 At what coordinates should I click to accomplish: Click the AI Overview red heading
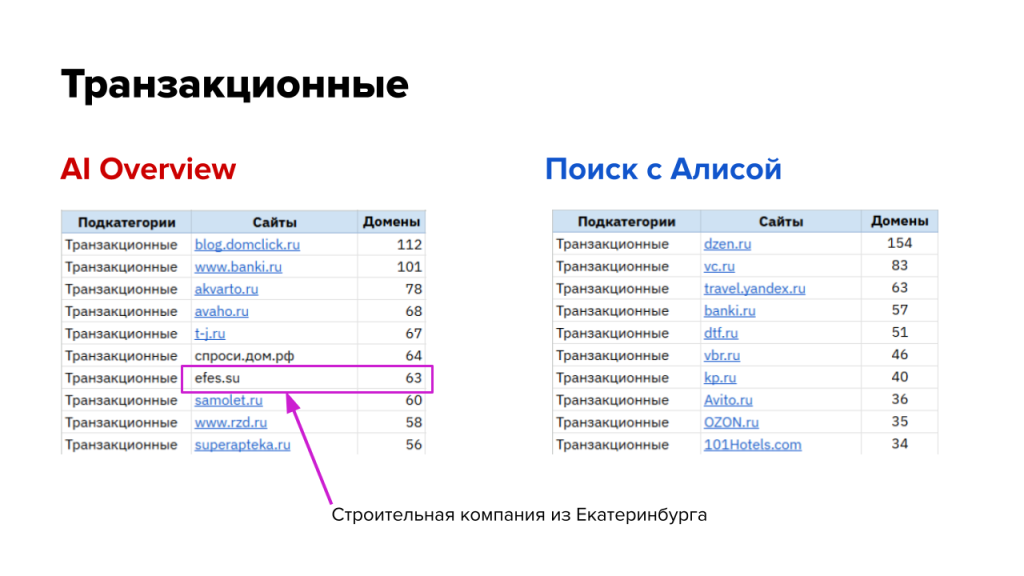click(x=148, y=169)
